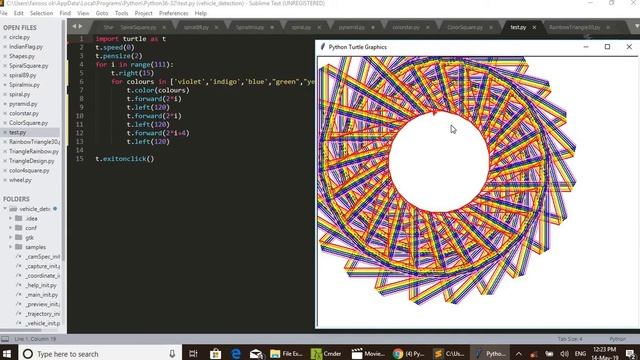640x360 pixels.
Task: Switch to the colorstar.py tab
Action: [x=406, y=27]
